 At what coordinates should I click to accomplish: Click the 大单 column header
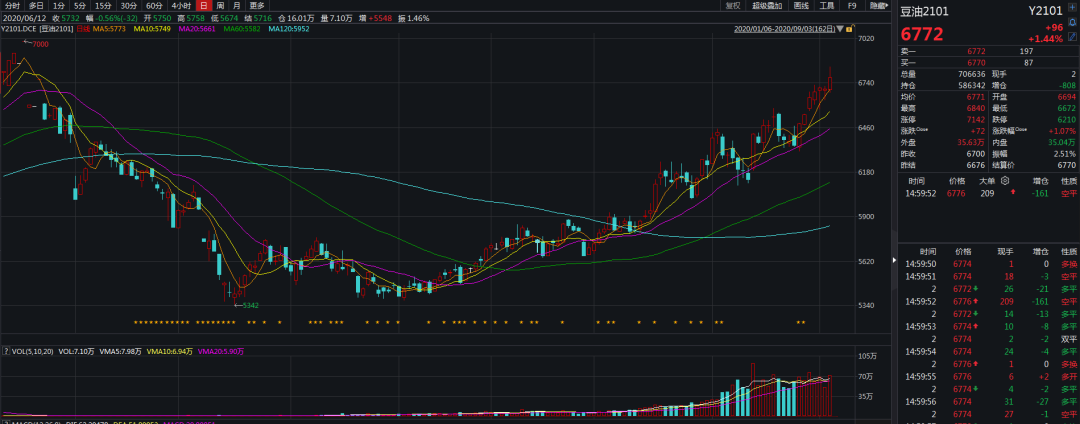click(988, 180)
